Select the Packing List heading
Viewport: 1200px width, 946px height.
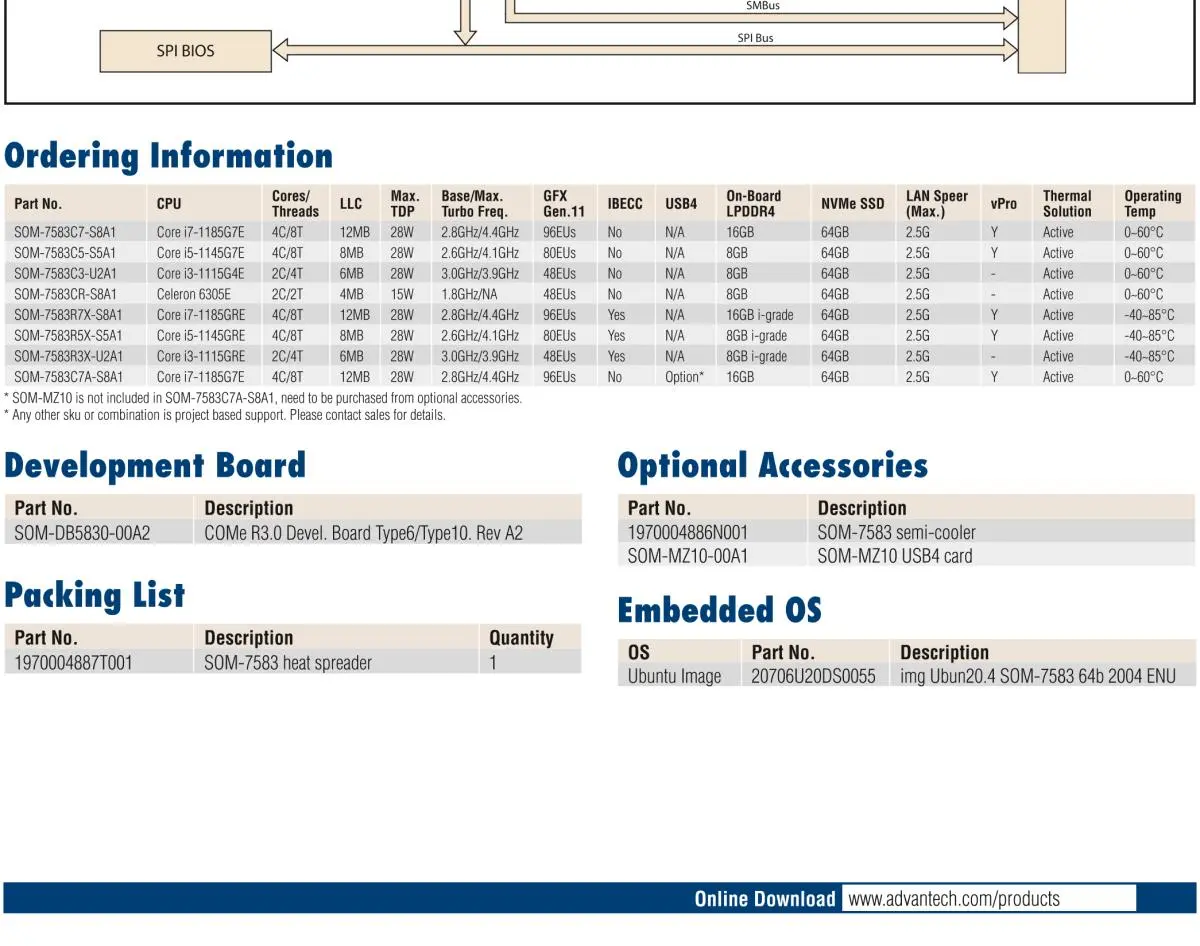click(95, 596)
